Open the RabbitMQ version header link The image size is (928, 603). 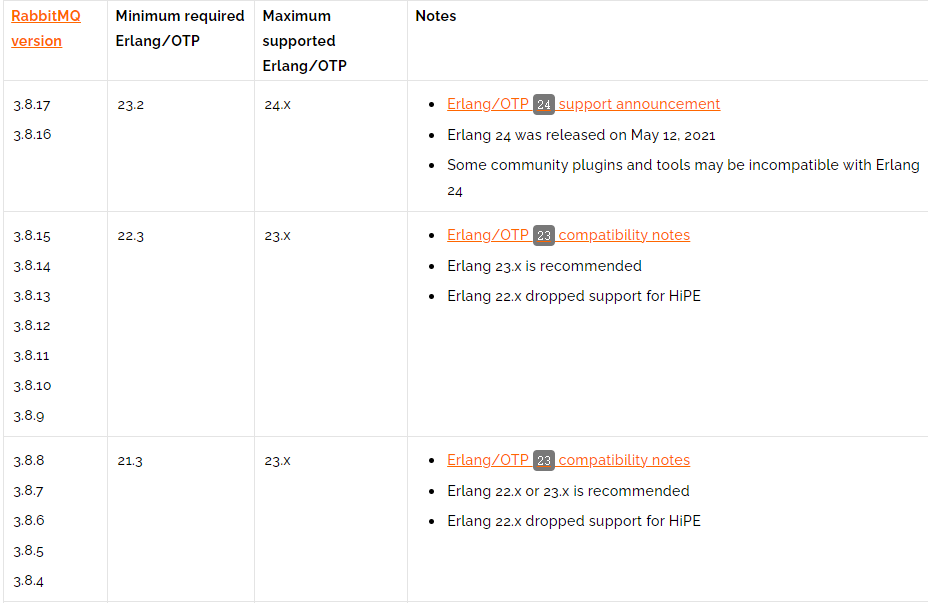[x=46, y=28]
